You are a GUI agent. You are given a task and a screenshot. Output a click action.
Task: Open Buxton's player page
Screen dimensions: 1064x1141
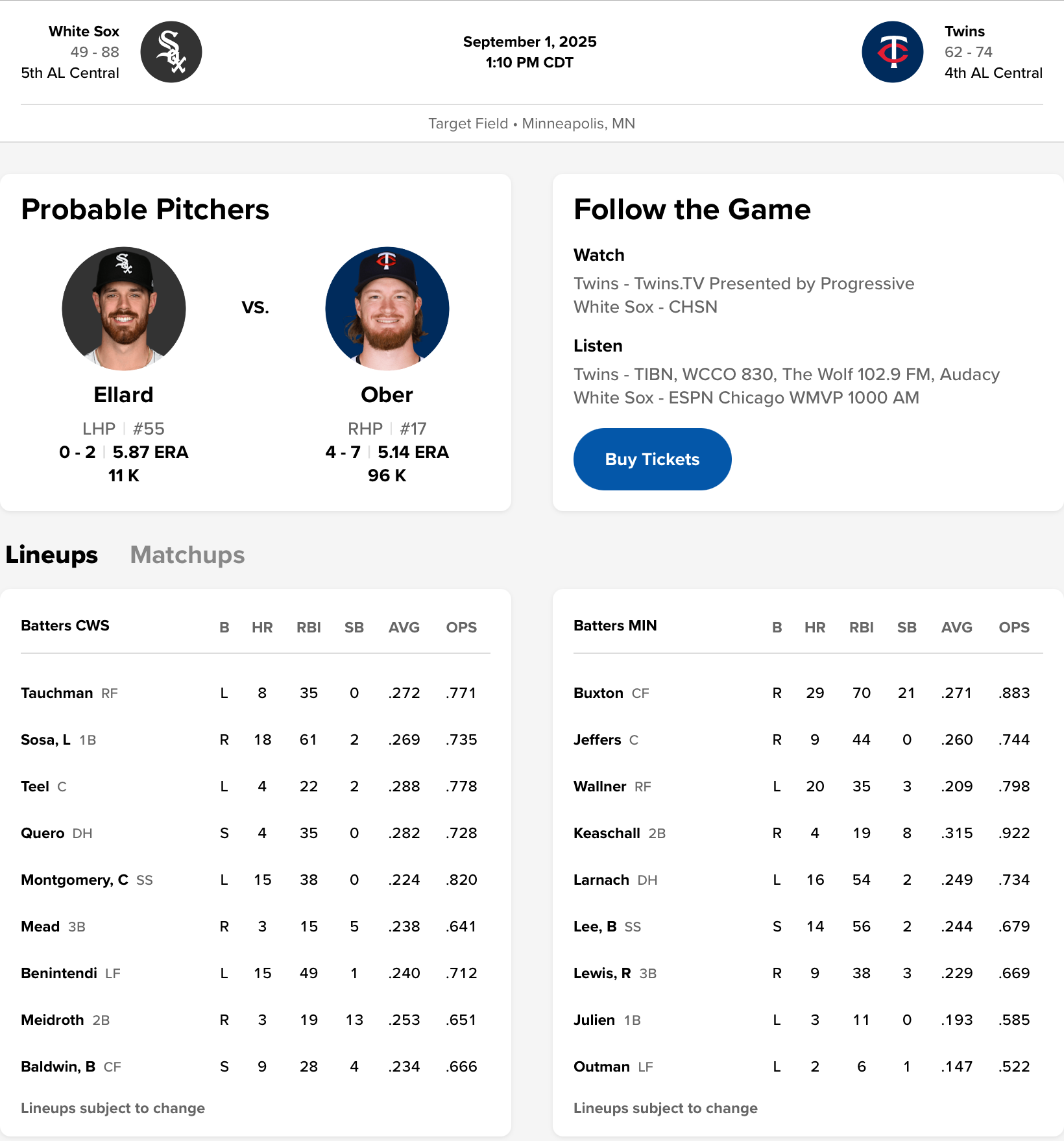click(x=598, y=693)
